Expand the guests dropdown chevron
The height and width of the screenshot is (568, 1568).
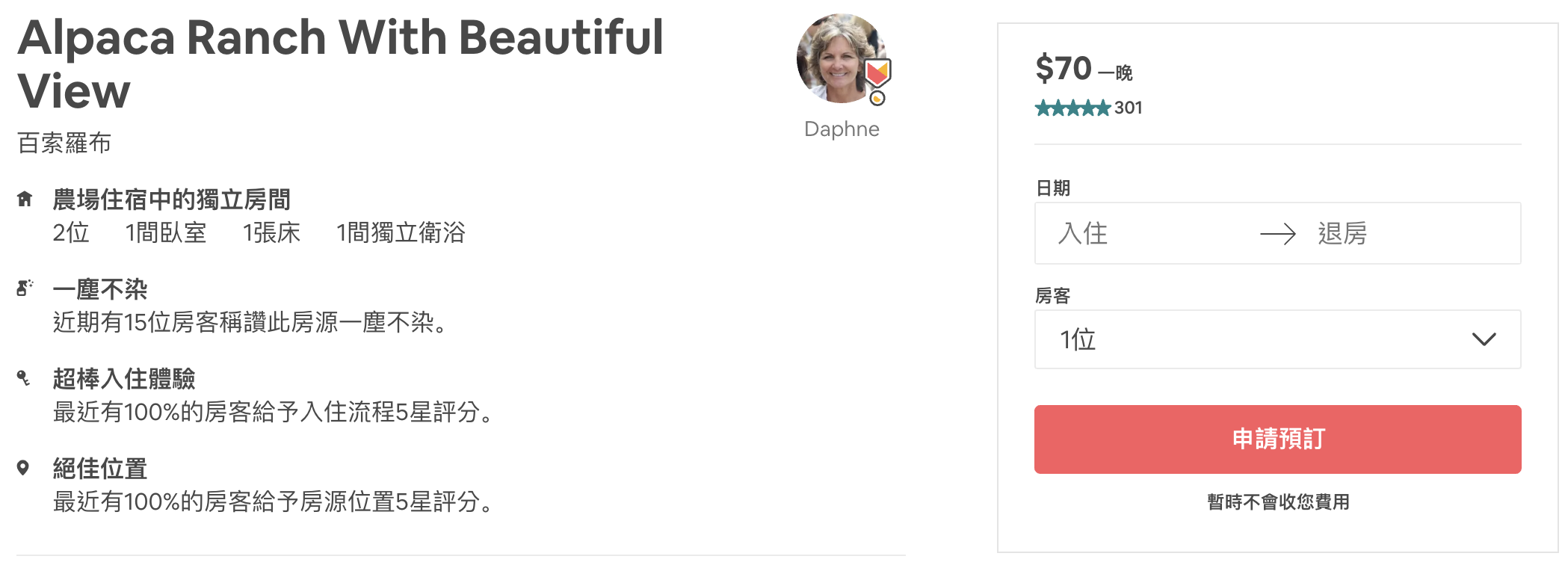coord(1484,339)
